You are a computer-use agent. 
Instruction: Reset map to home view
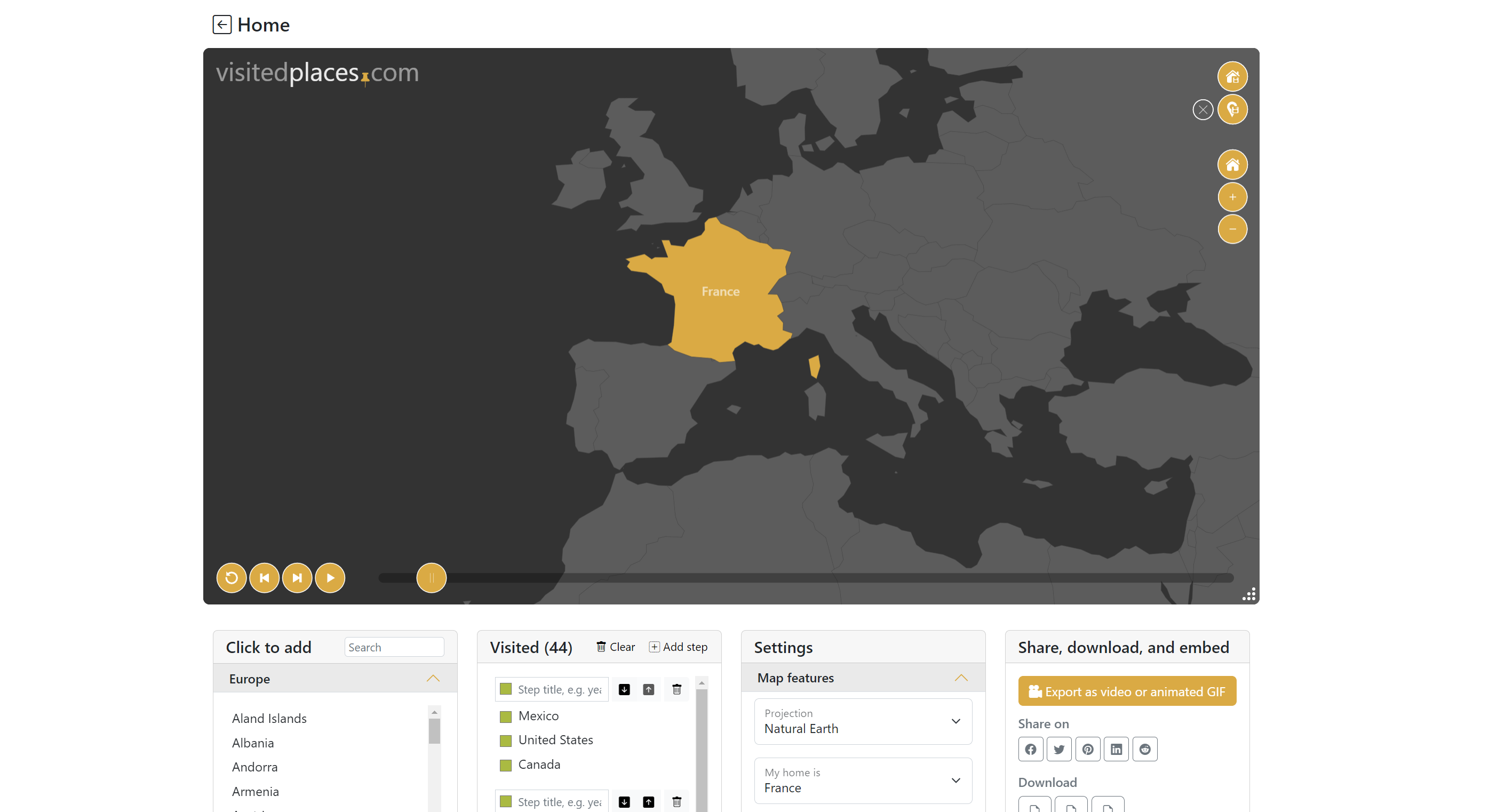(1232, 165)
